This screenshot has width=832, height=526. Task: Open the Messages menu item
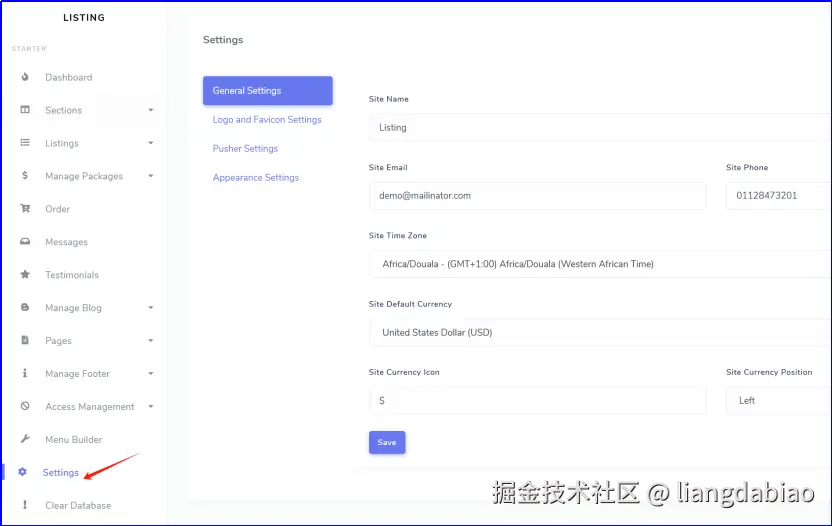click(66, 242)
